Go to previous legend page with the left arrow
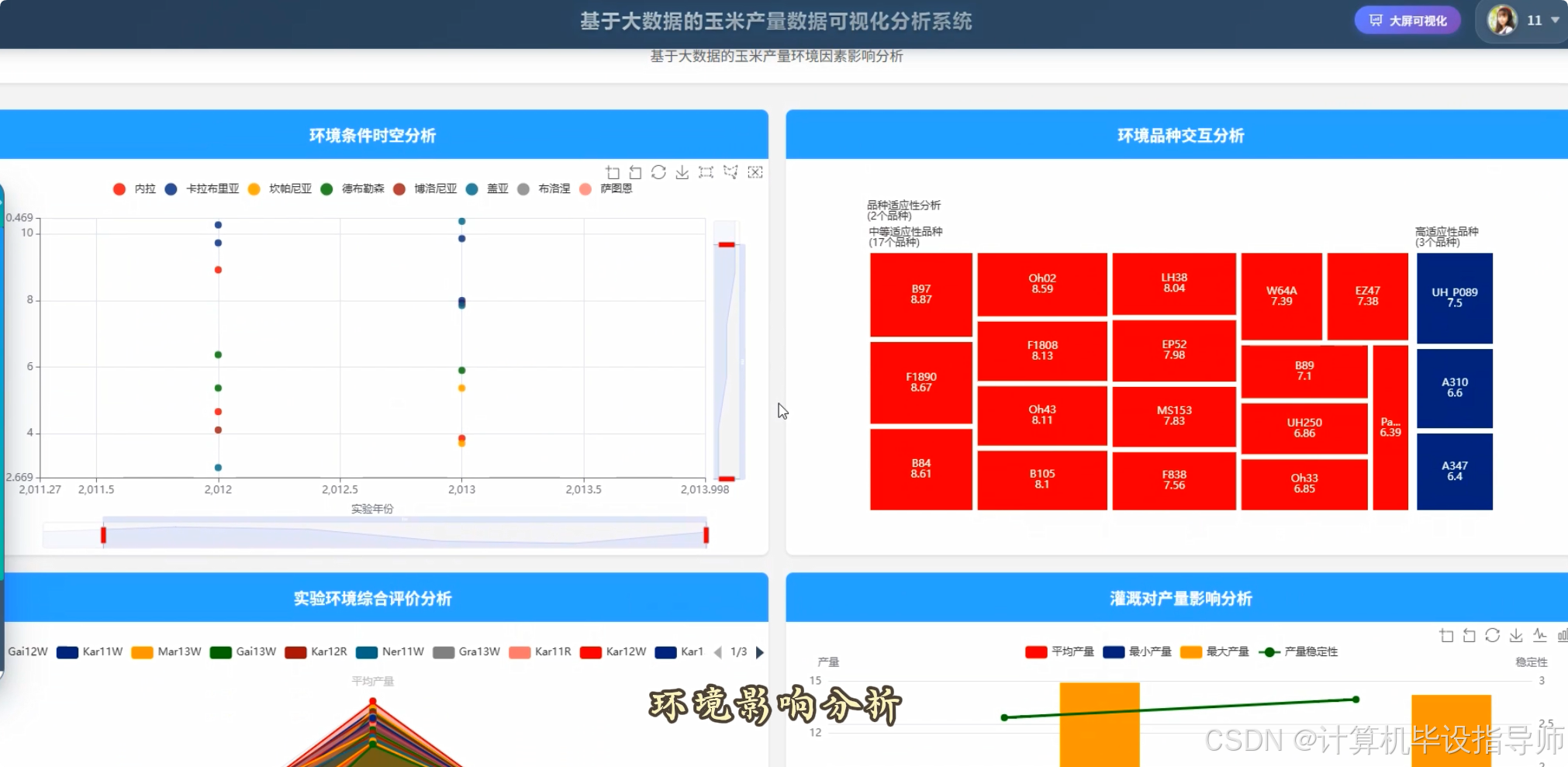This screenshot has width=1568, height=767. click(x=717, y=652)
